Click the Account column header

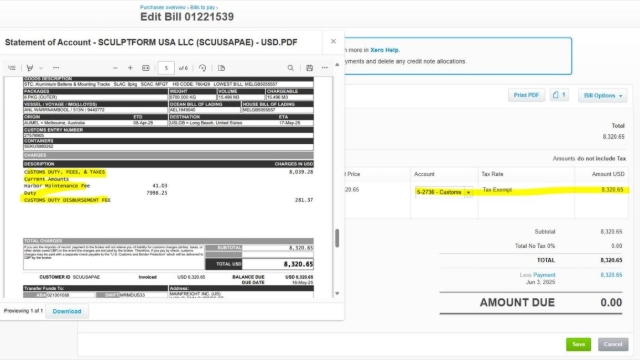coord(424,174)
